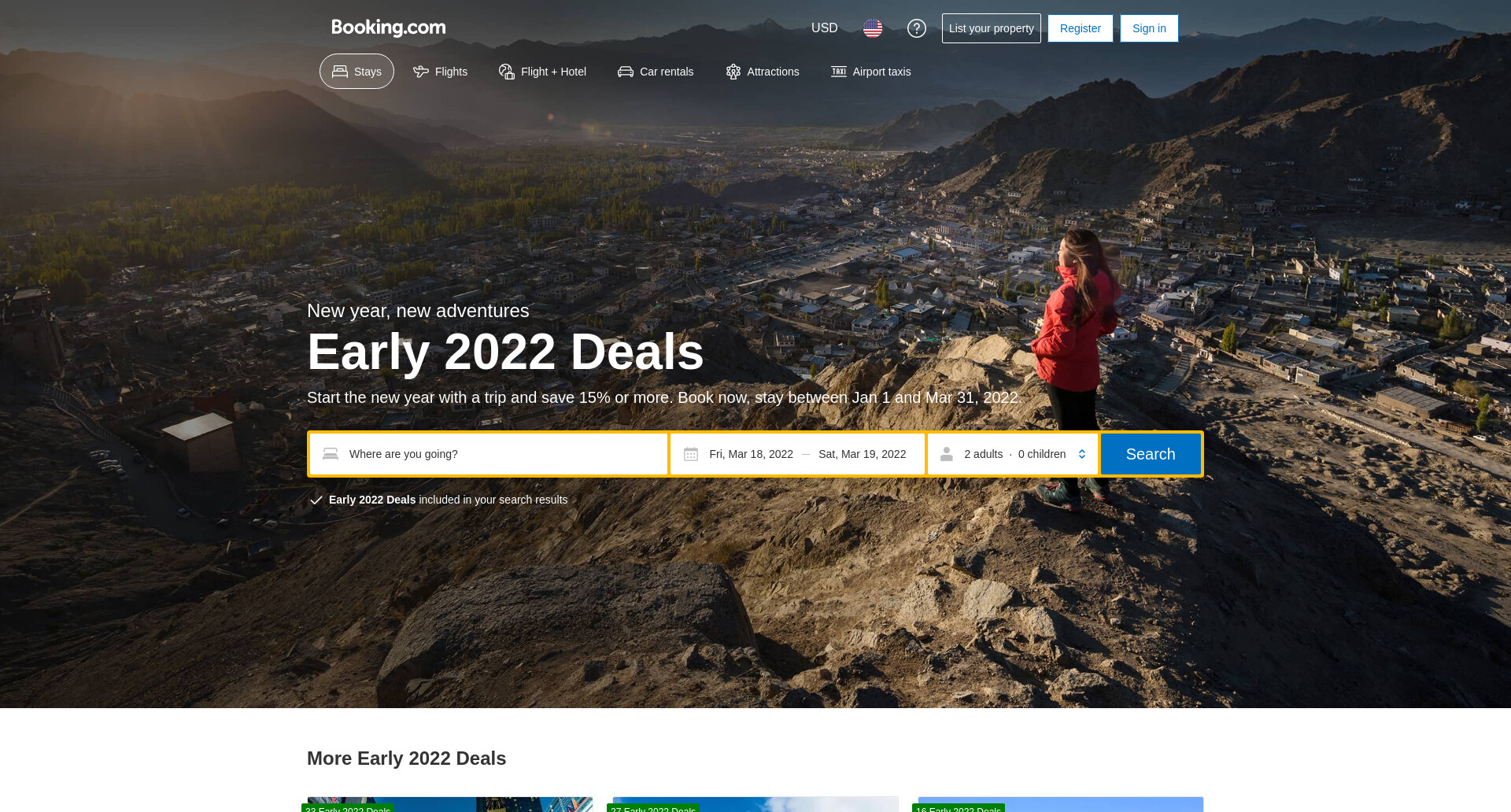Click the calendar icon in date field

tap(691, 454)
